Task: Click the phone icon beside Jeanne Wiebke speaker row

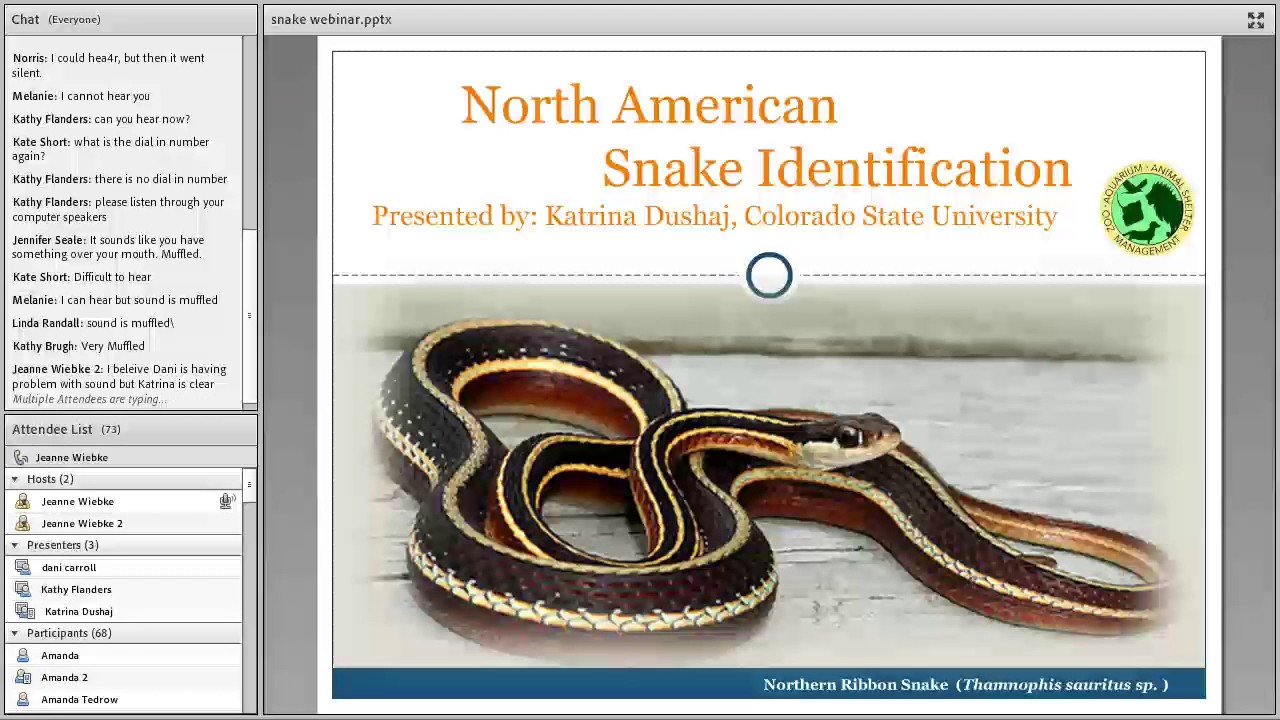Action: pos(21,457)
